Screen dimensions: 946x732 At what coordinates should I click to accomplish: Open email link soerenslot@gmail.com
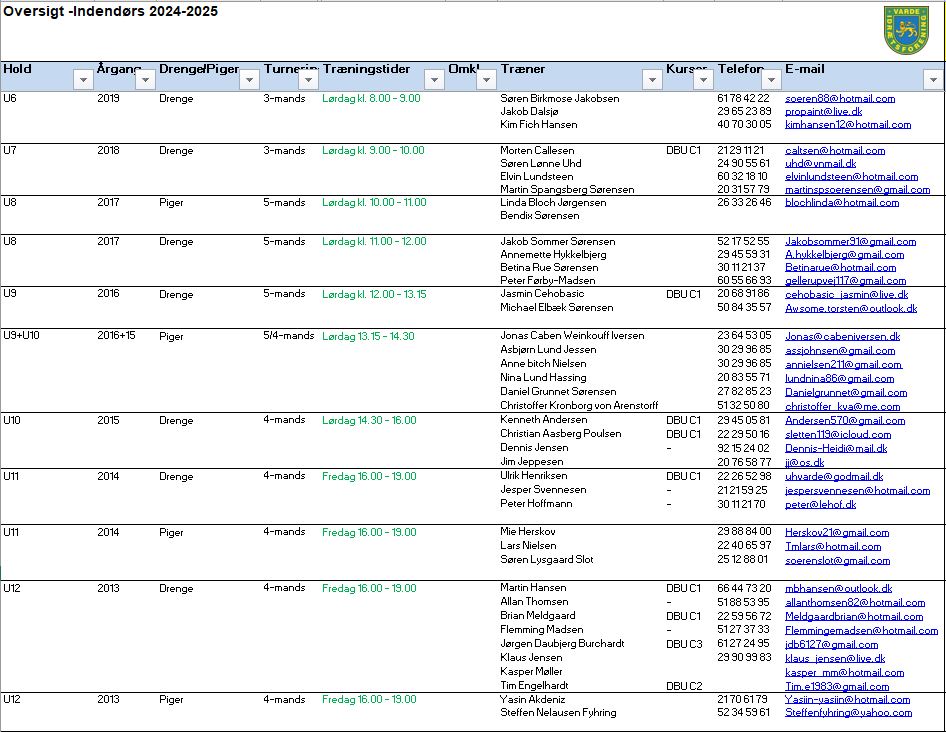coord(837,561)
